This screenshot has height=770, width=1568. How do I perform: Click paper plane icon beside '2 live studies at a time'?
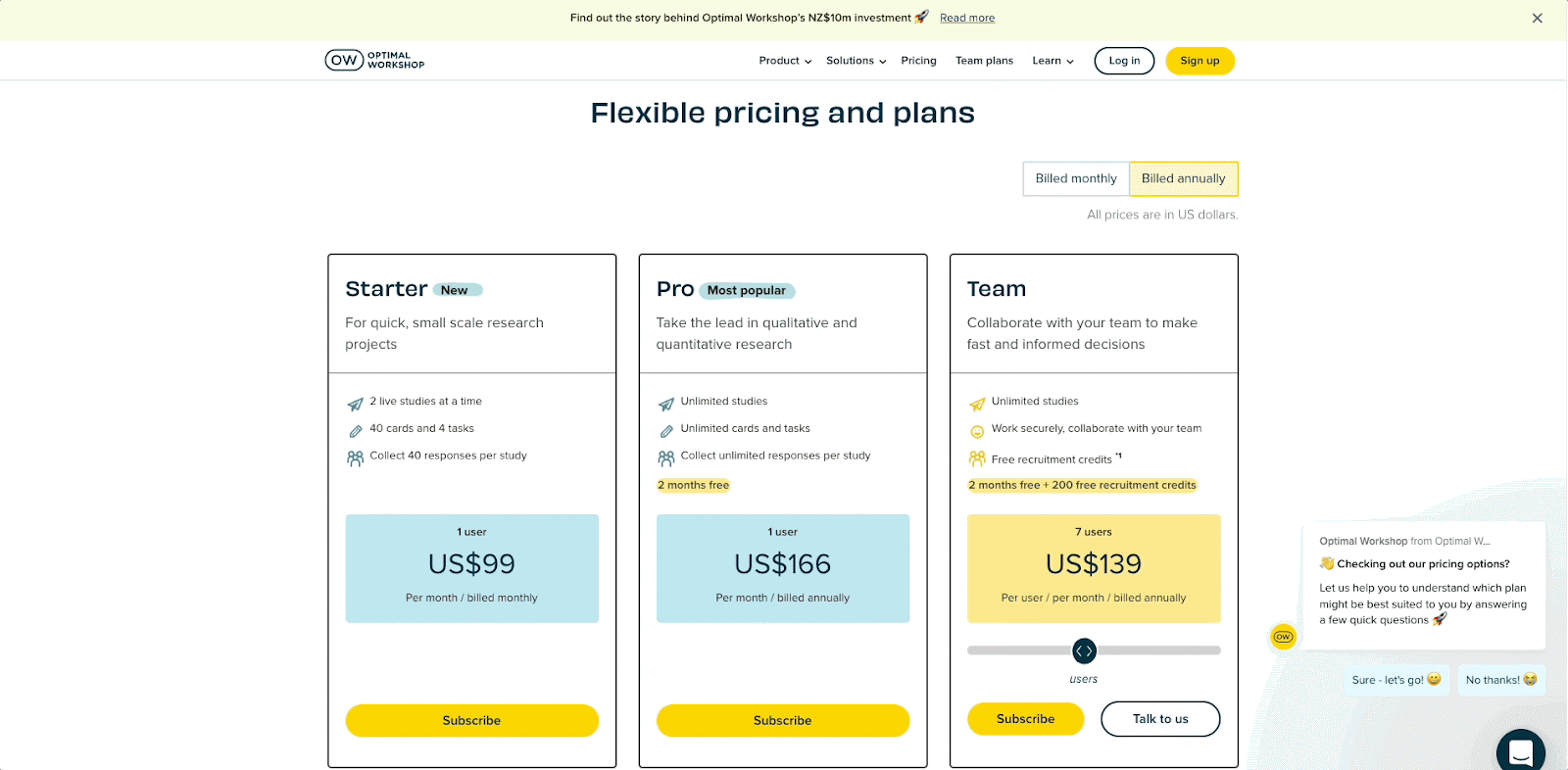click(355, 404)
